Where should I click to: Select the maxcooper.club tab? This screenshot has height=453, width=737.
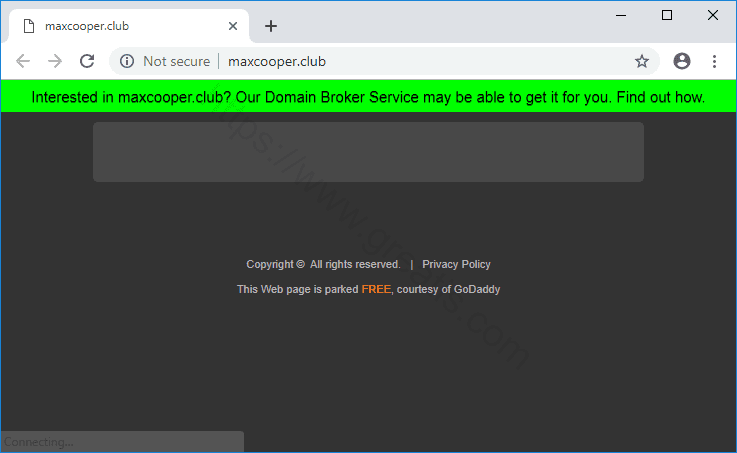[129, 26]
